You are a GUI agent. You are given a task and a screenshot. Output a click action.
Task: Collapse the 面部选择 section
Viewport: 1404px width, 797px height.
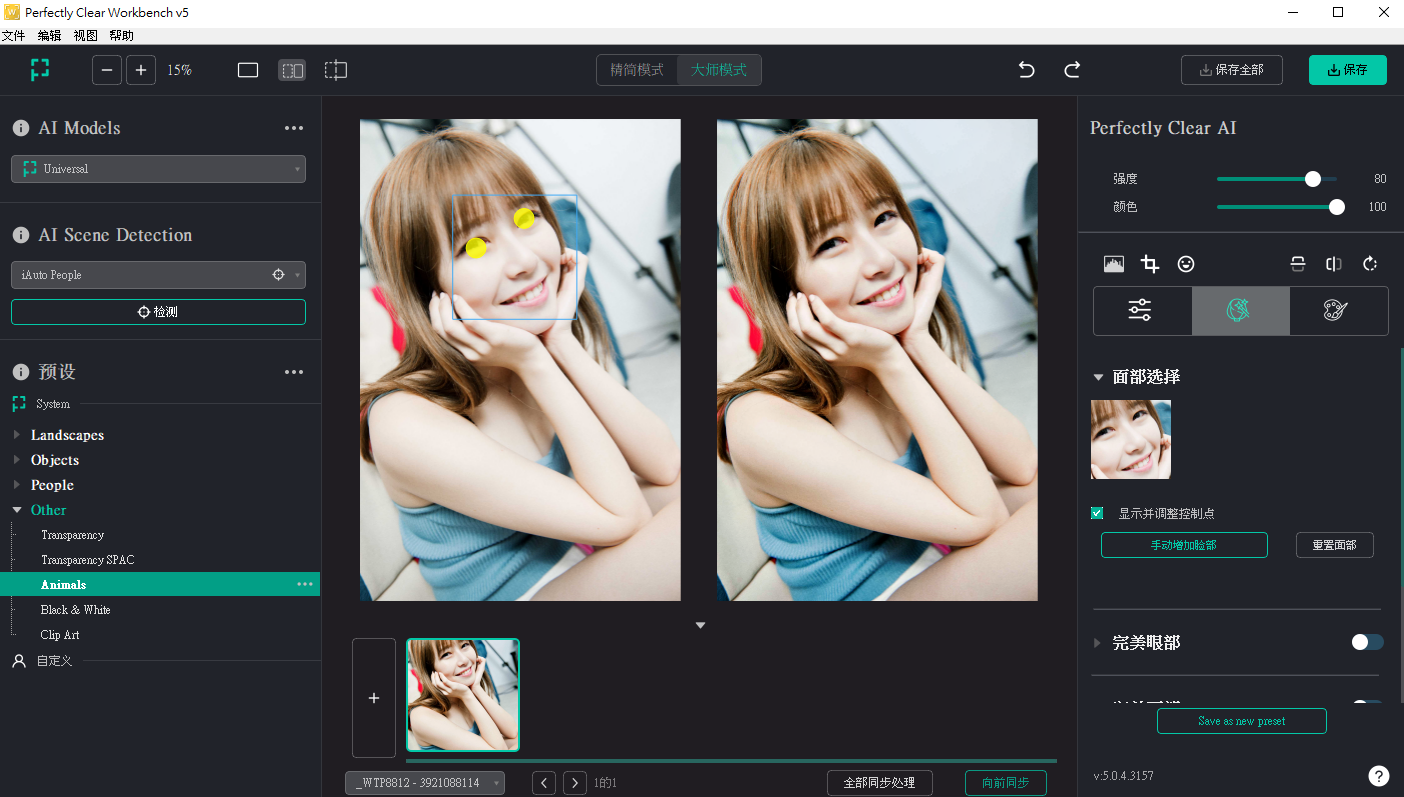click(1098, 377)
